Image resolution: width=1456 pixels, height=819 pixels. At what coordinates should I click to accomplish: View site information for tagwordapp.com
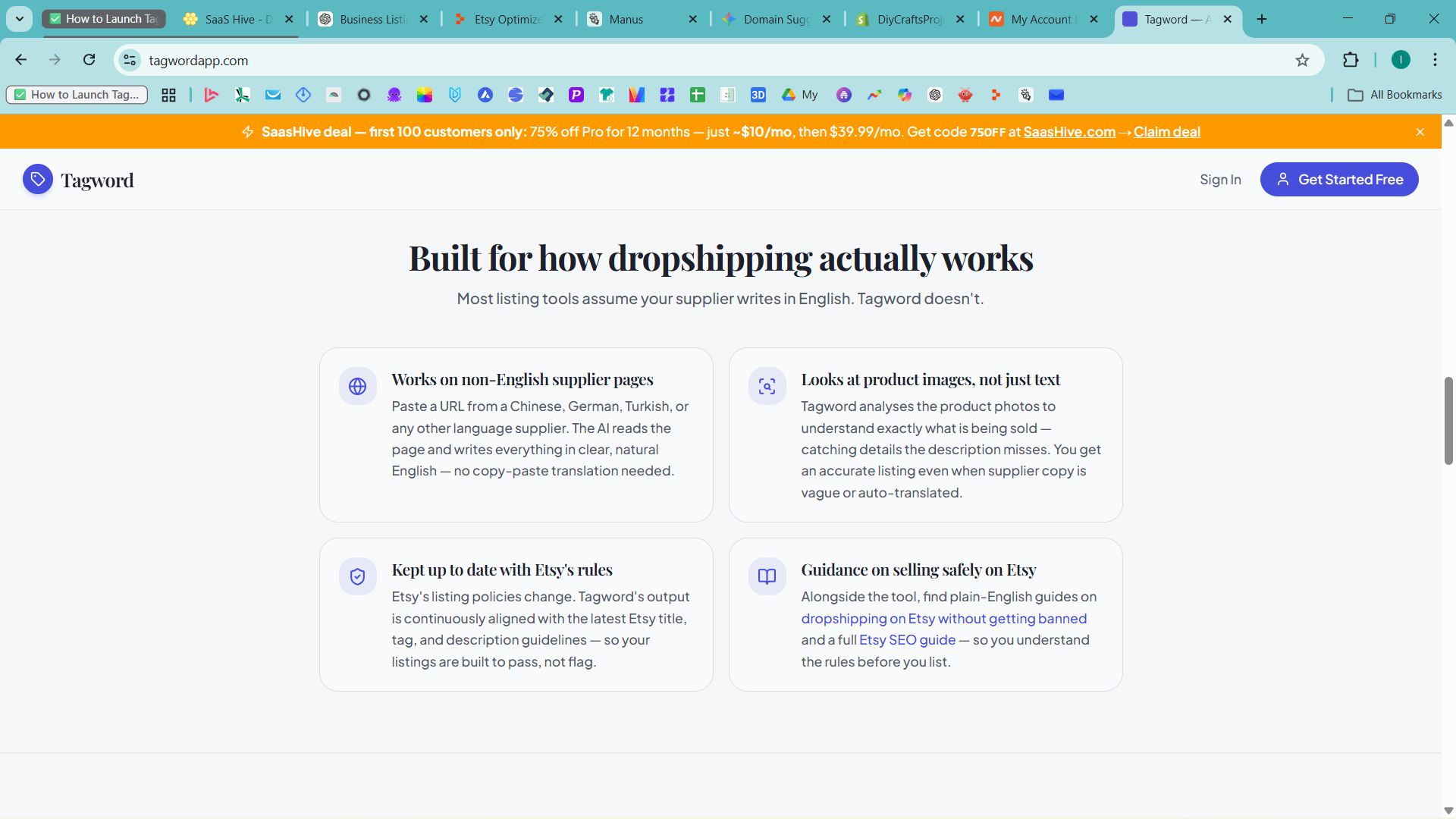pyautogui.click(x=130, y=60)
